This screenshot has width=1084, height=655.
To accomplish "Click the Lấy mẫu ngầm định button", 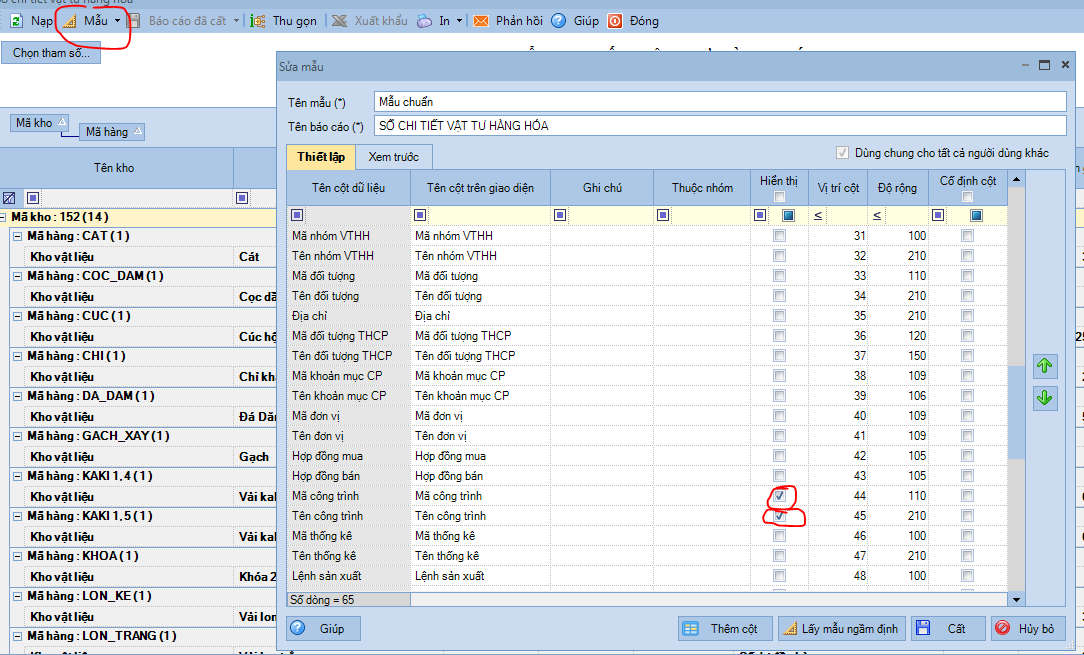I will click(841, 629).
